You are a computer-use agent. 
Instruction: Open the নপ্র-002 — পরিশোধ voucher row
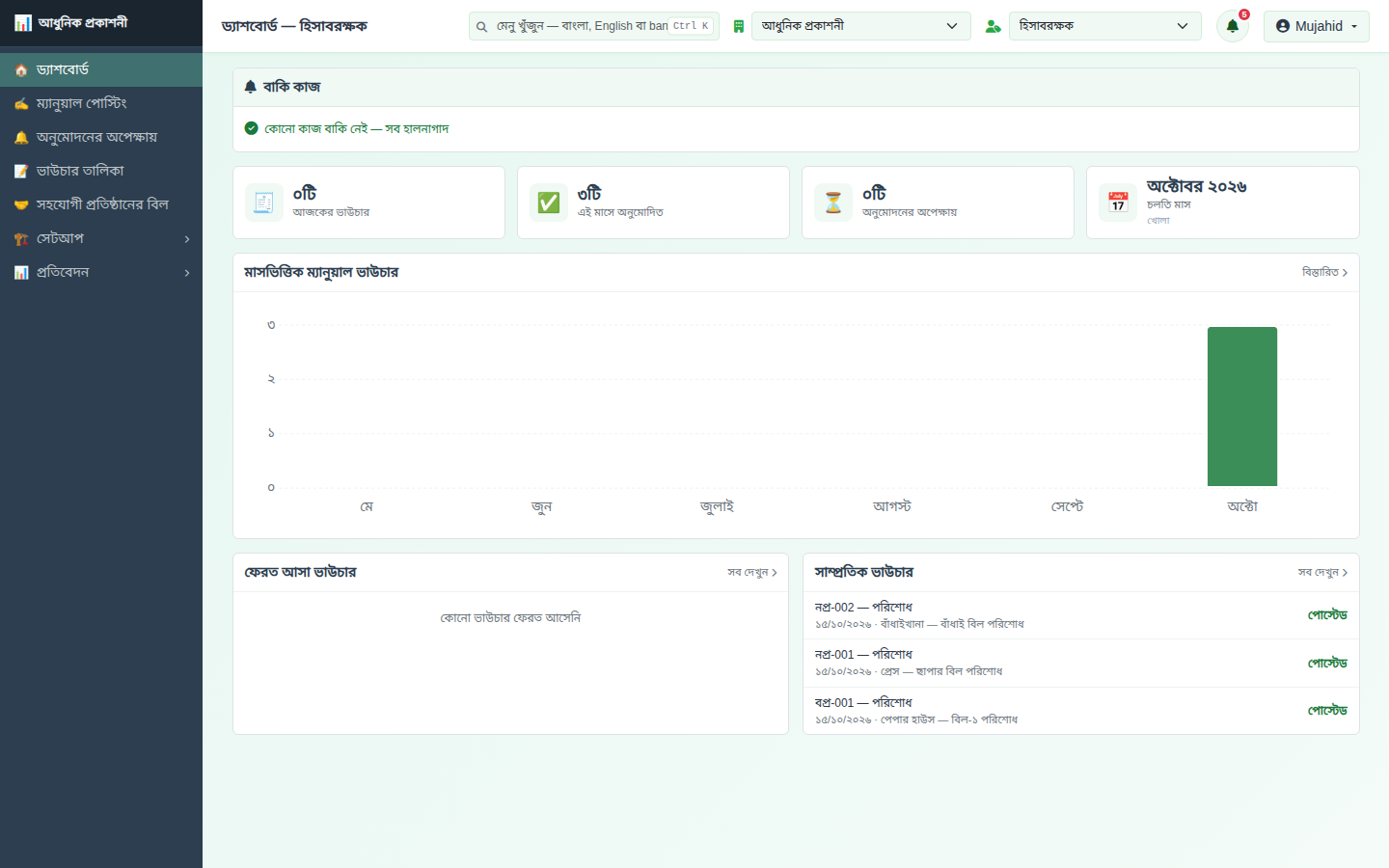click(x=1080, y=615)
